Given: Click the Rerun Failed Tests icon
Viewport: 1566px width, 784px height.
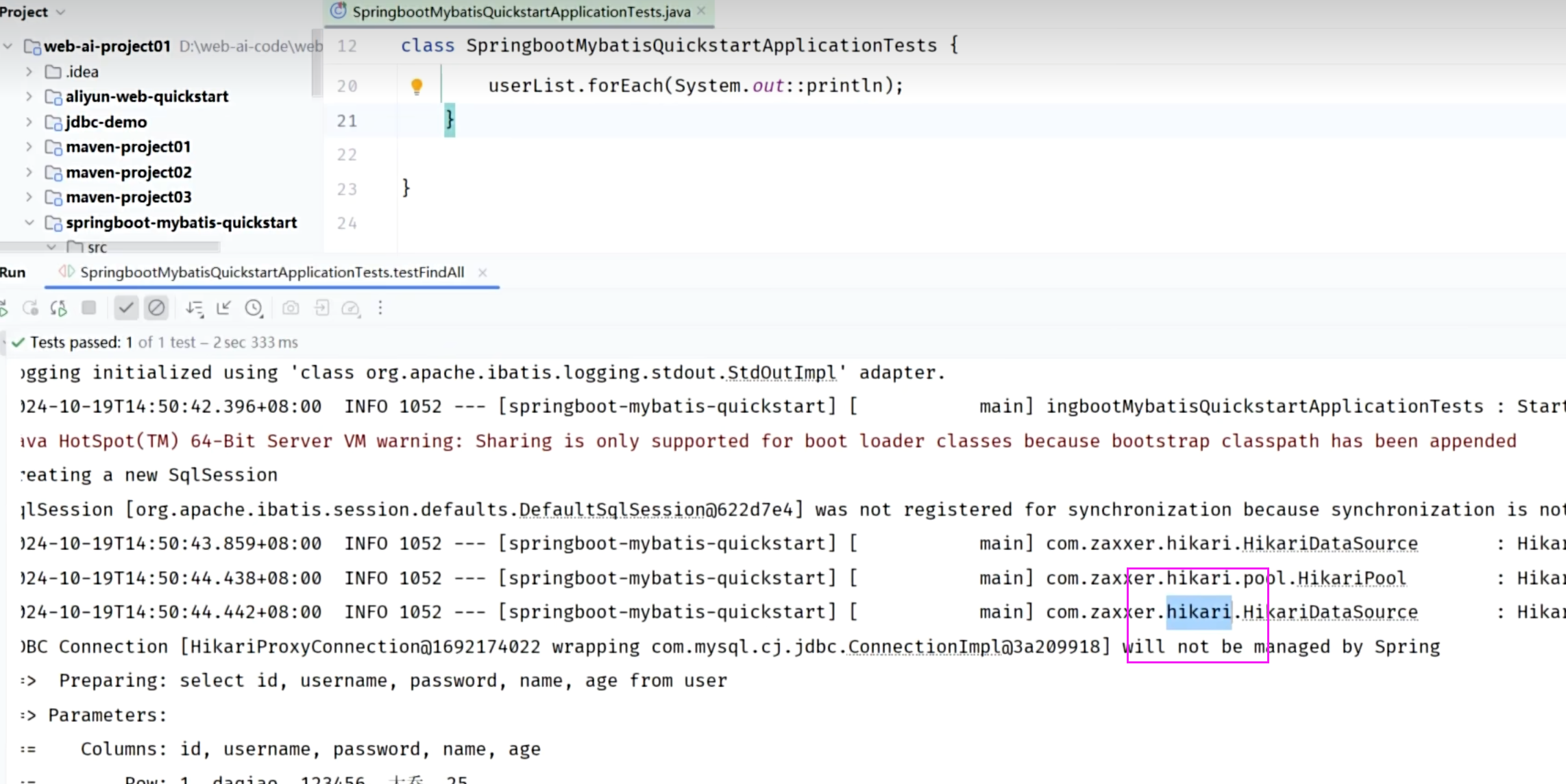Looking at the screenshot, I should point(30,308).
